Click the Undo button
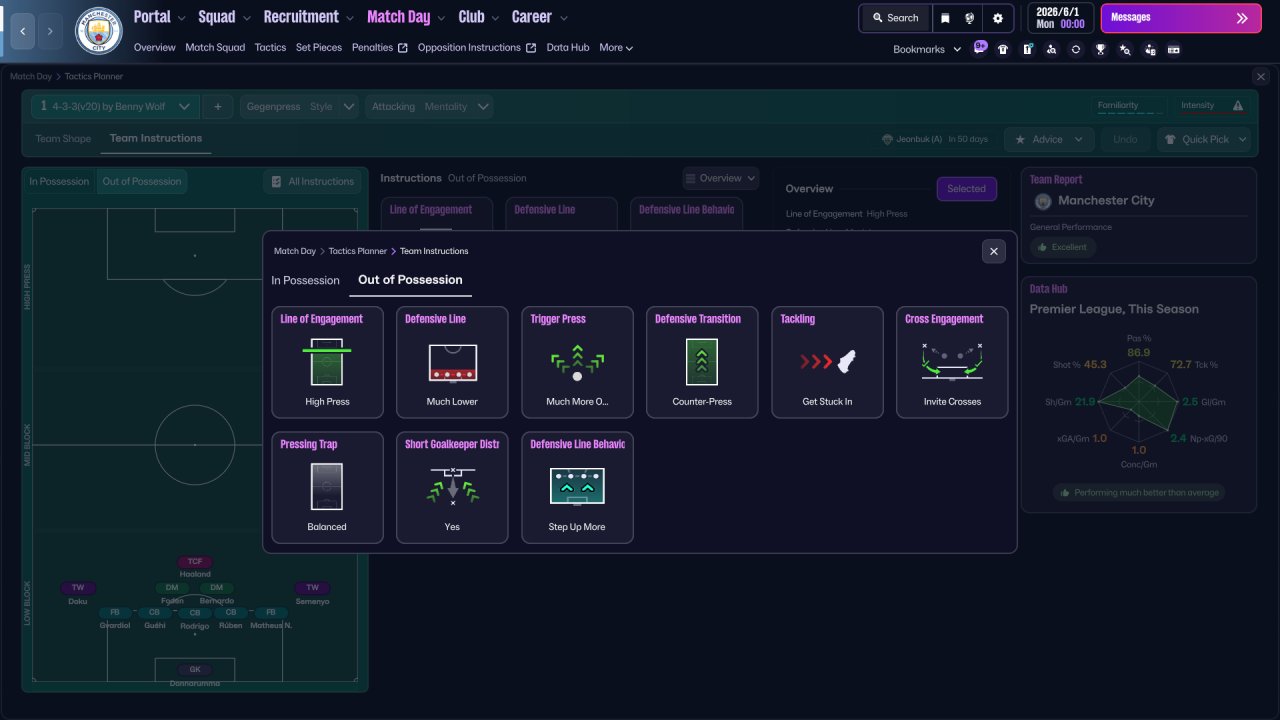Viewport: 1280px width, 720px height. pos(1125,139)
